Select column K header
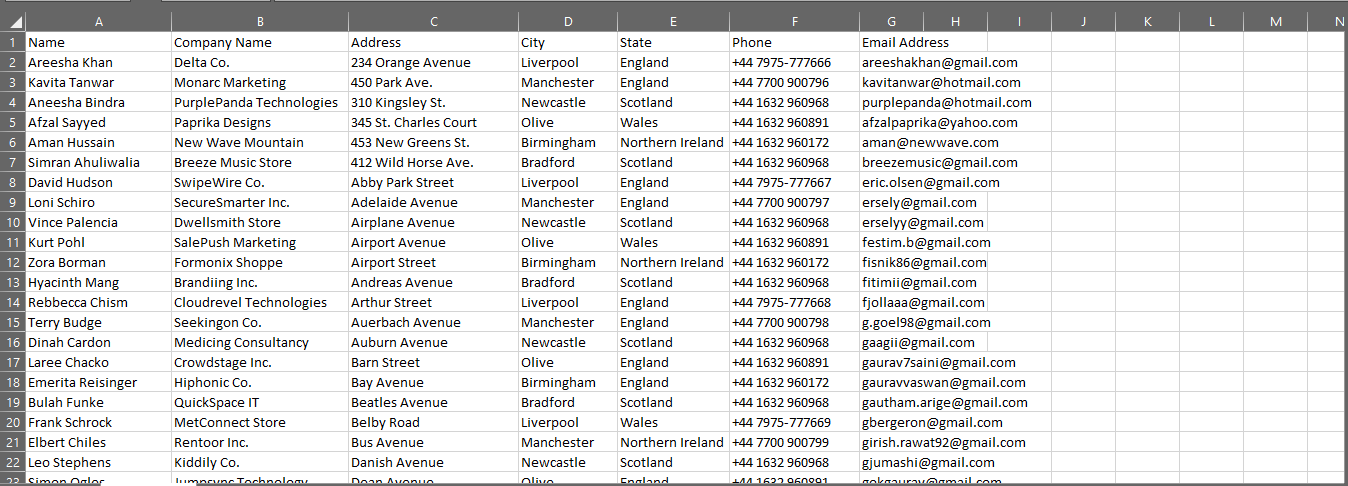 [1147, 22]
